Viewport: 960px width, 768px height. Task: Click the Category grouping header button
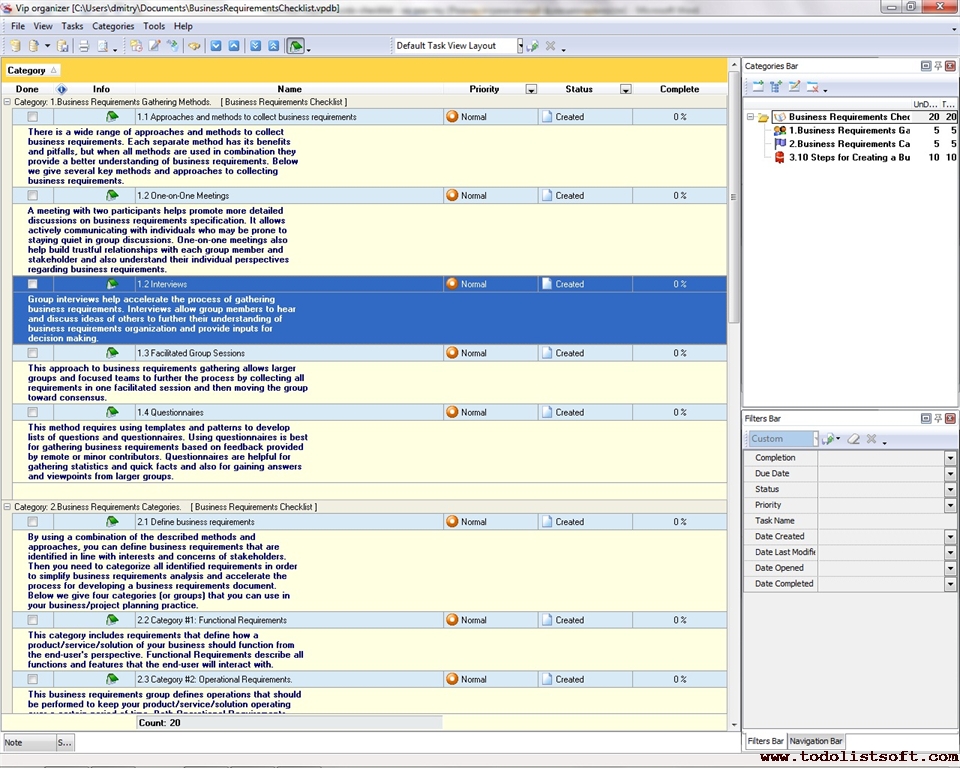coord(32,70)
